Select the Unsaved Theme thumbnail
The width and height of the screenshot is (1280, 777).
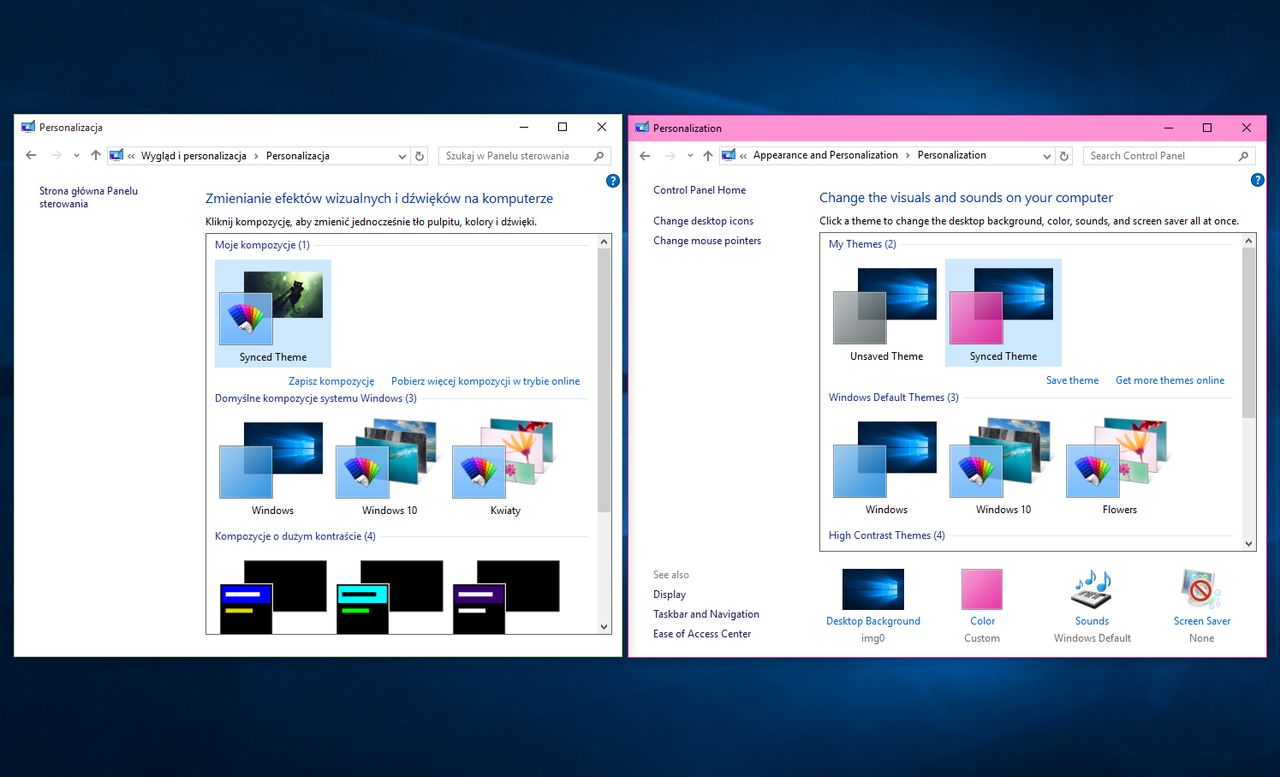[x=886, y=313]
